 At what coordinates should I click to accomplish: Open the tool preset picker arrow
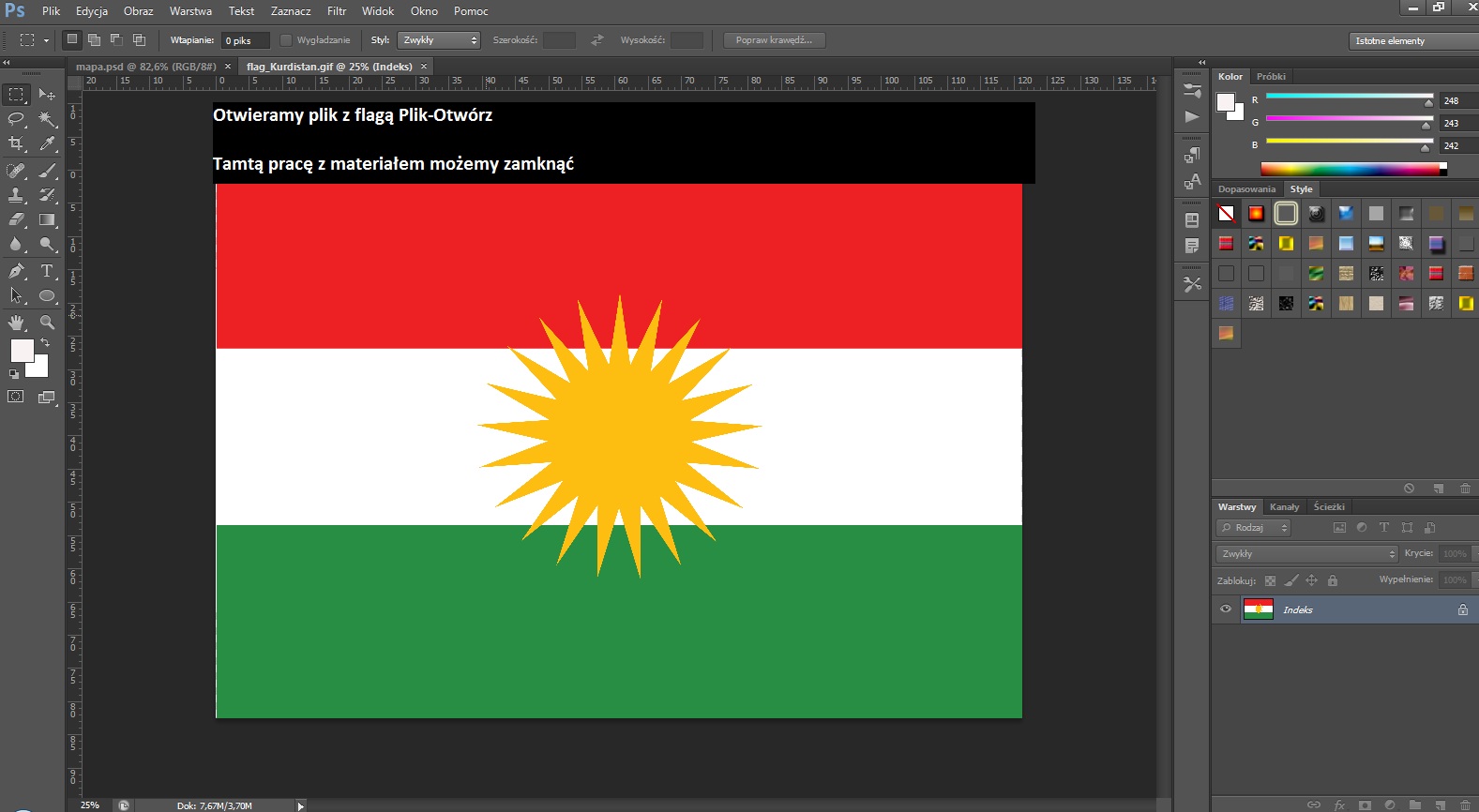pos(46,40)
